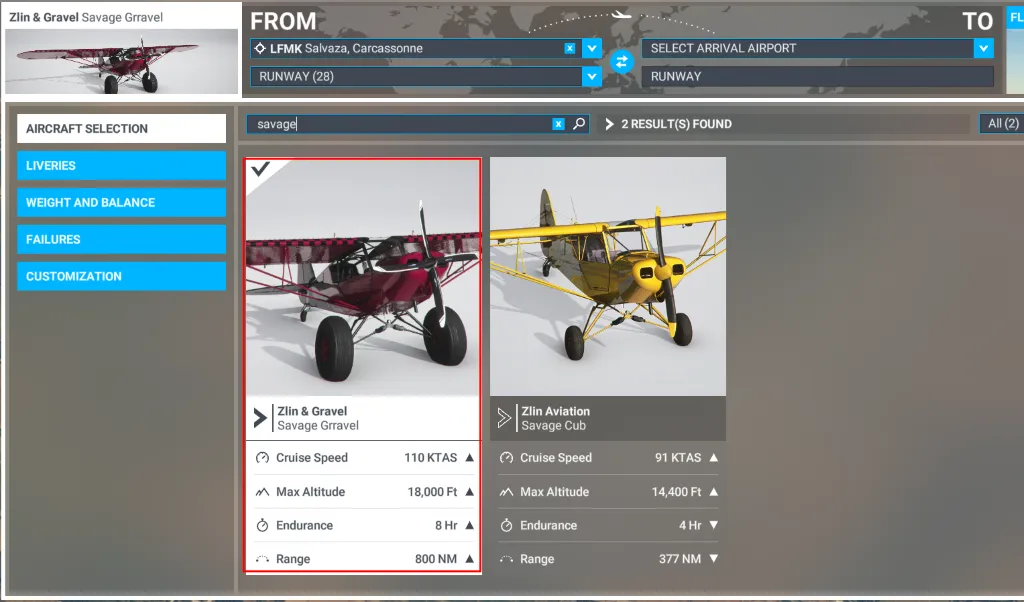Clear the LFMK departure airport selection
Image resolution: width=1024 pixels, height=602 pixels.
[570, 47]
